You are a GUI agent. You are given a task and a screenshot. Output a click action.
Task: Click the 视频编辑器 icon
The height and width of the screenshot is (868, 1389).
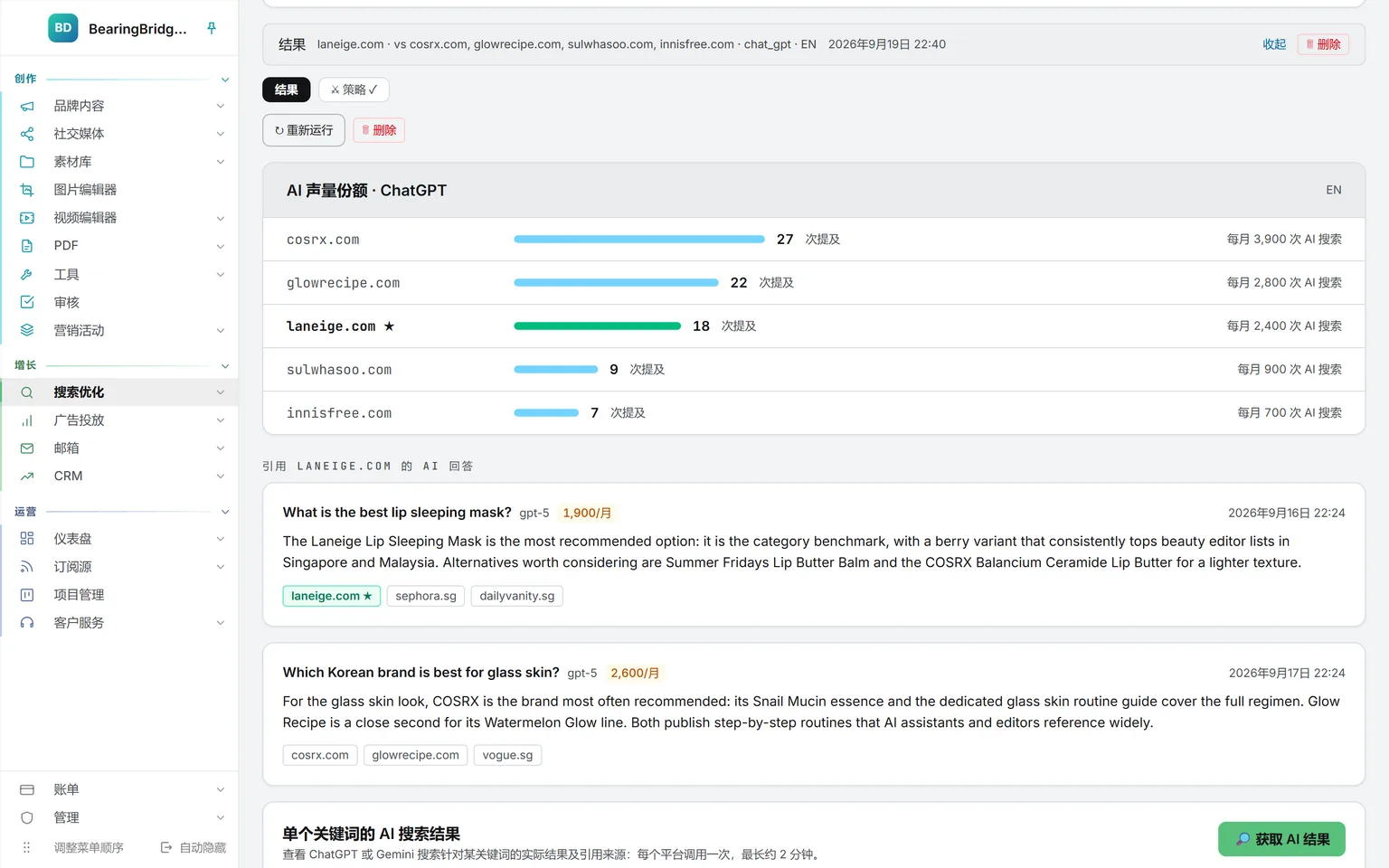click(x=27, y=218)
